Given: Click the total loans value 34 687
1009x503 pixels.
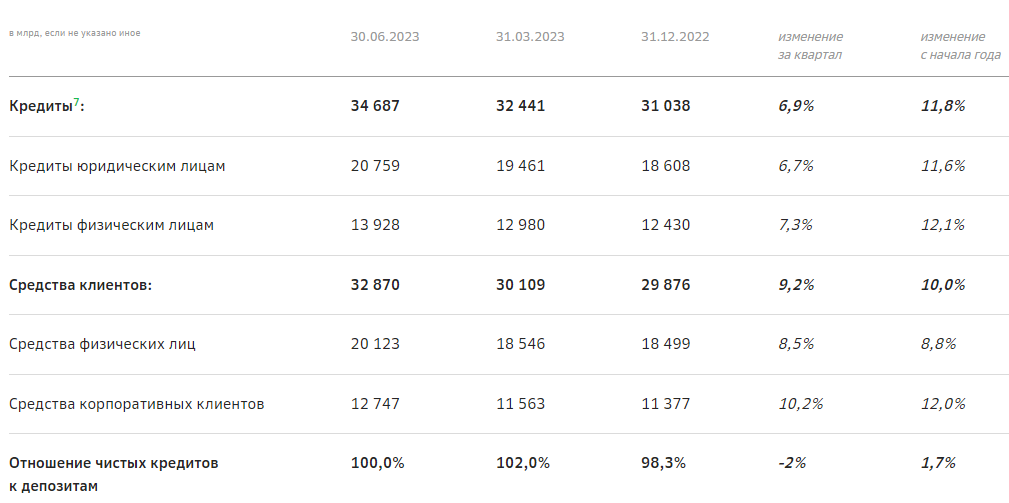Looking at the screenshot, I should point(375,106).
